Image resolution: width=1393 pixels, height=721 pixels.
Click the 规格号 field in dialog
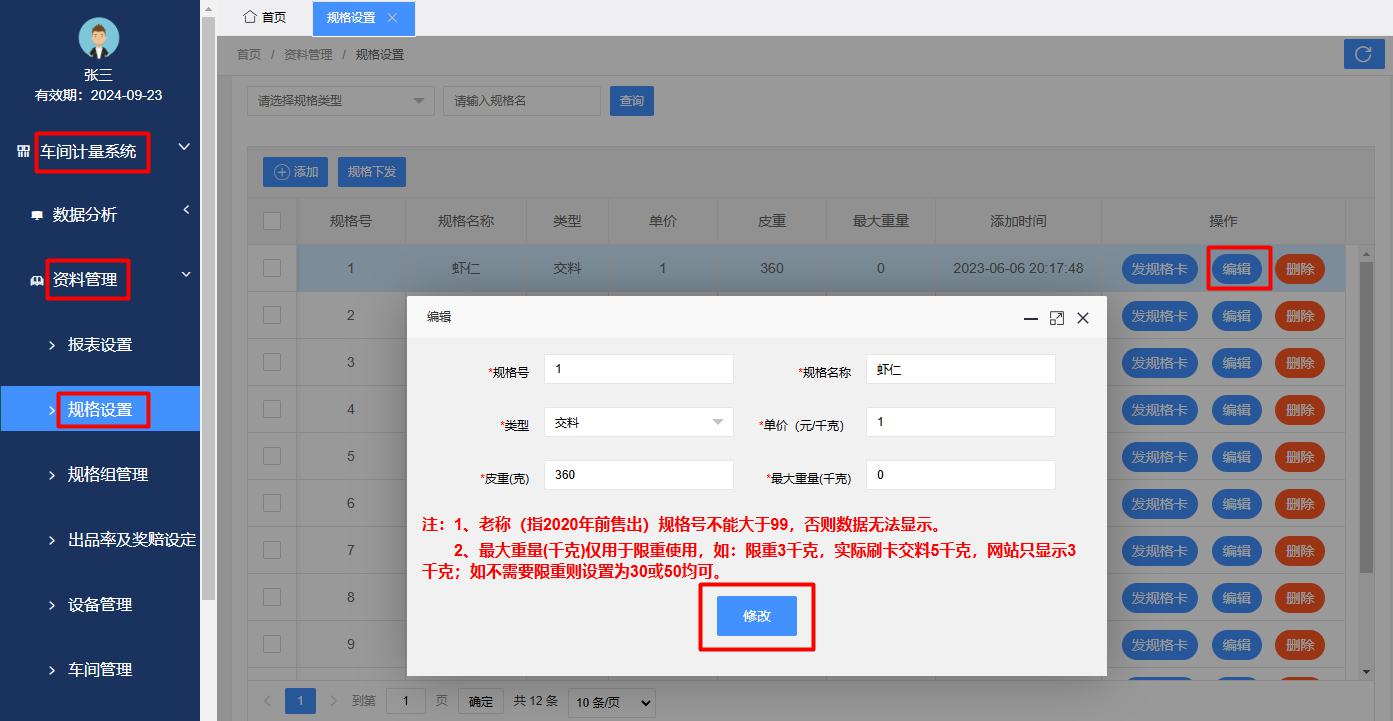click(639, 369)
